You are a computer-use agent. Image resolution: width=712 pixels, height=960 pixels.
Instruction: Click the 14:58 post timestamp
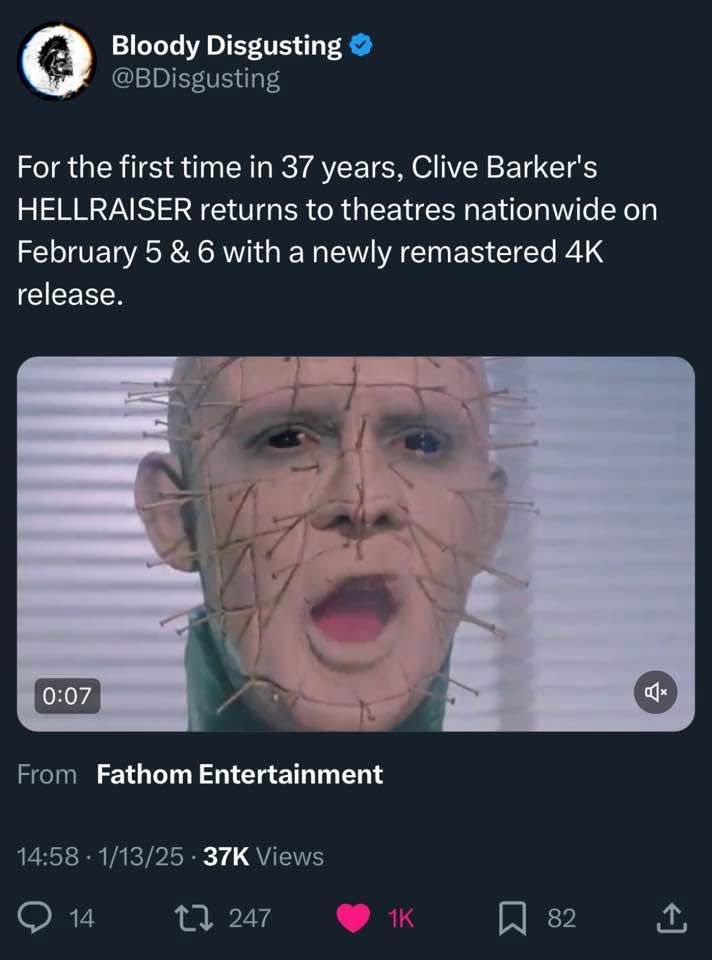[x=48, y=857]
